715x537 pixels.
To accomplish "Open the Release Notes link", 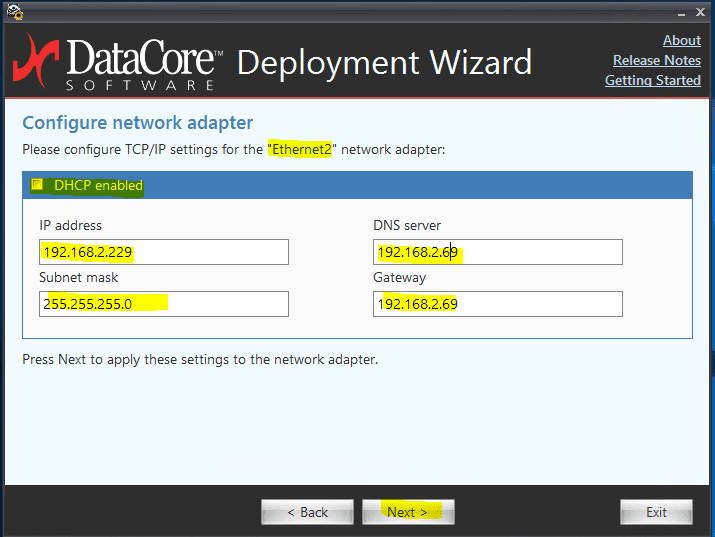I will click(656, 60).
